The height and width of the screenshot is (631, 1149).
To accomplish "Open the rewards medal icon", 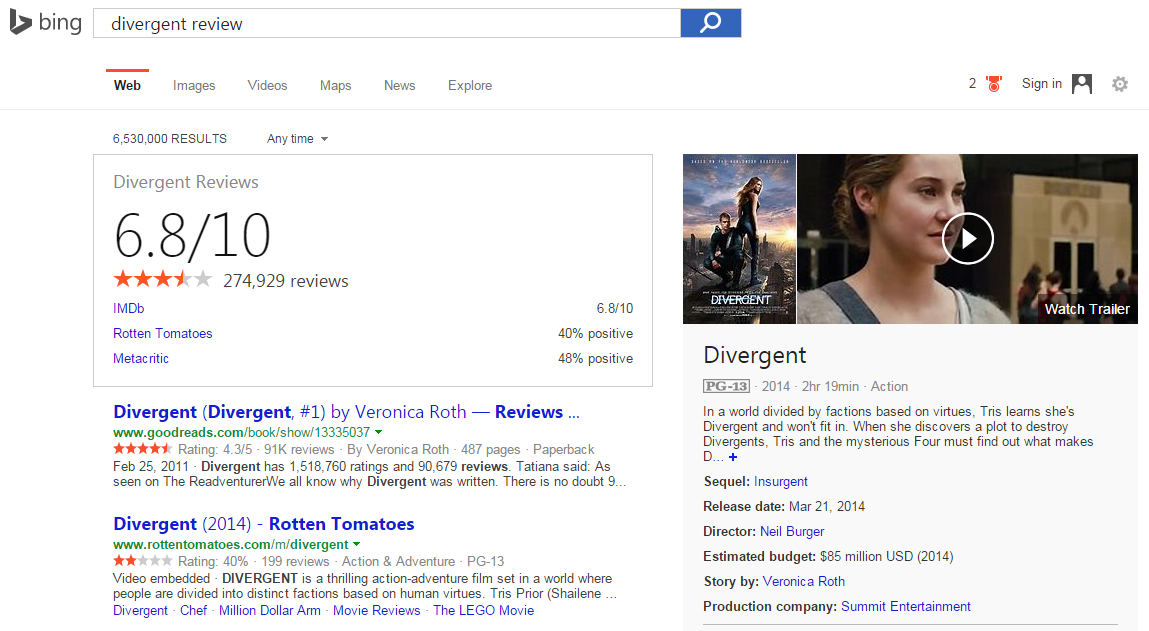I will [993, 84].
